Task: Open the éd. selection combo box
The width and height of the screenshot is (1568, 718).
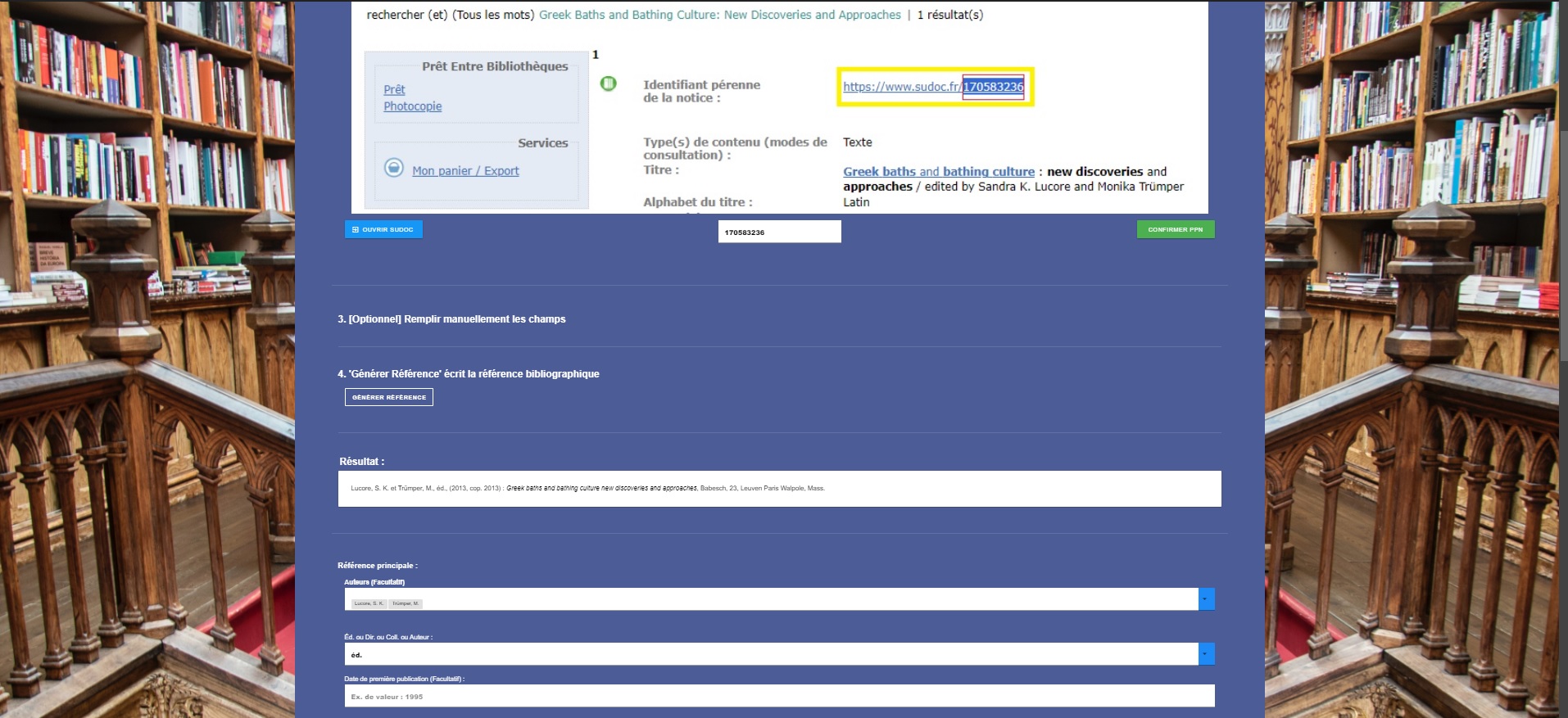Action: [x=770, y=654]
